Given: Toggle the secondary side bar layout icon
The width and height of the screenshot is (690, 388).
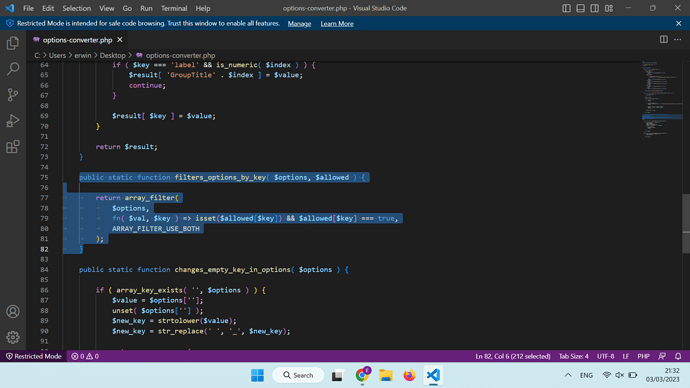Looking at the screenshot, I should 595,8.
